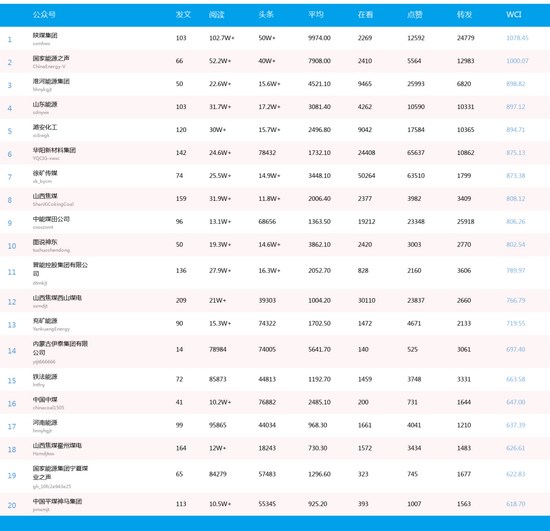
Task: Open the WCI score 806.26 link
Action: point(516,222)
